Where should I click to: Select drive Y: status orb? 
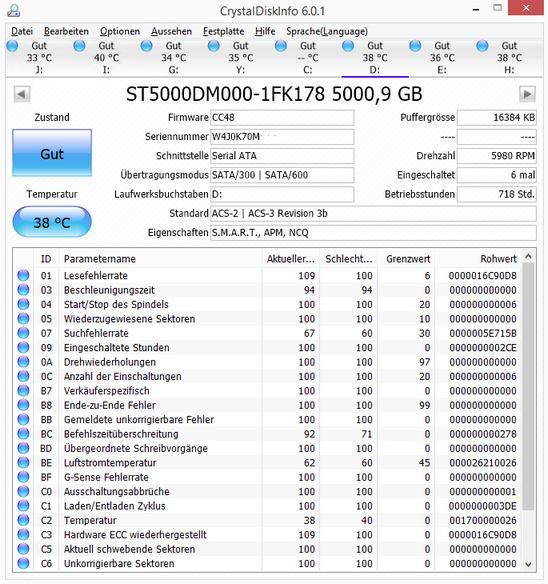(214, 46)
